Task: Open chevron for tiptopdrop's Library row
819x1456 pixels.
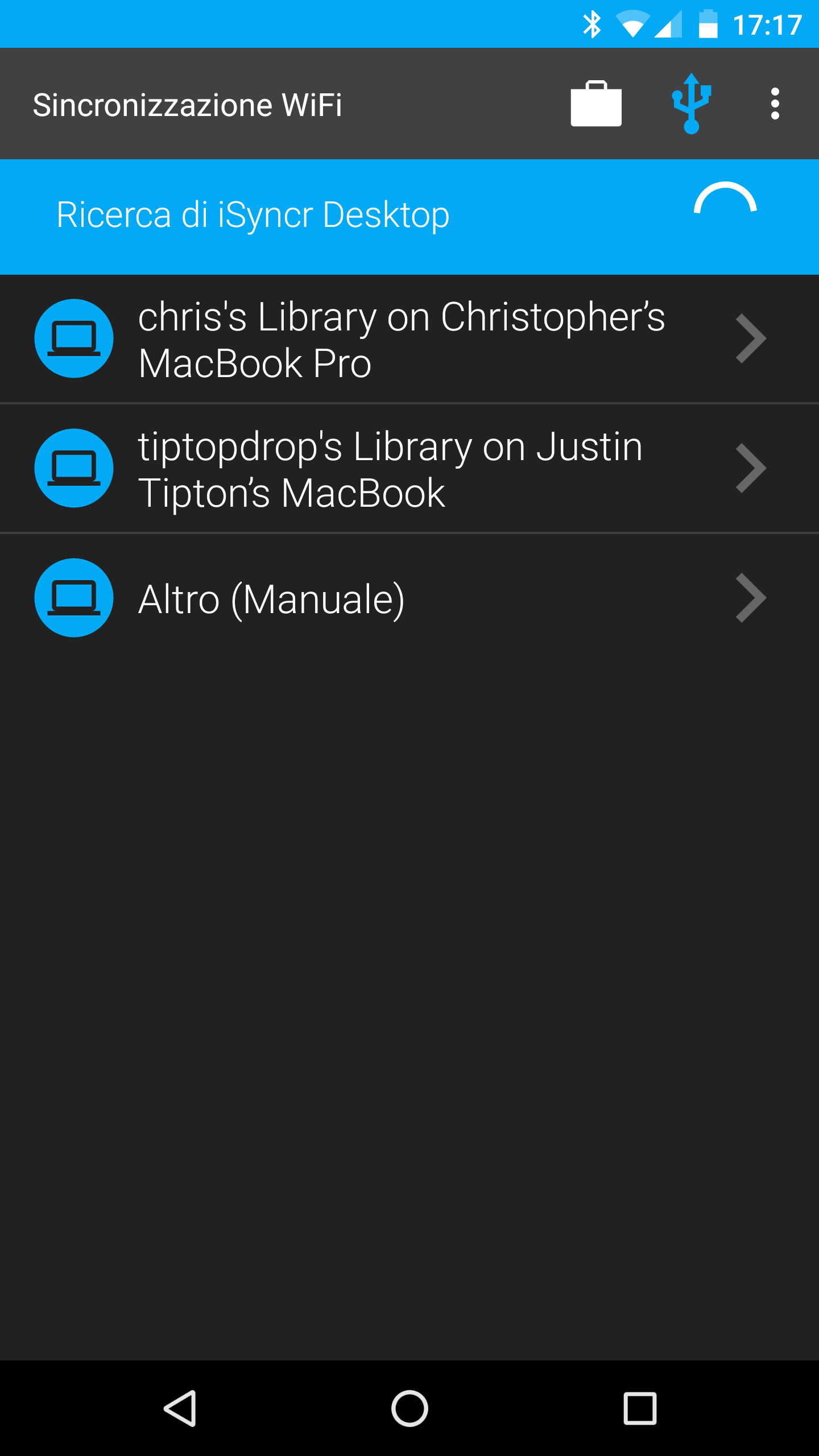Action: (x=751, y=468)
